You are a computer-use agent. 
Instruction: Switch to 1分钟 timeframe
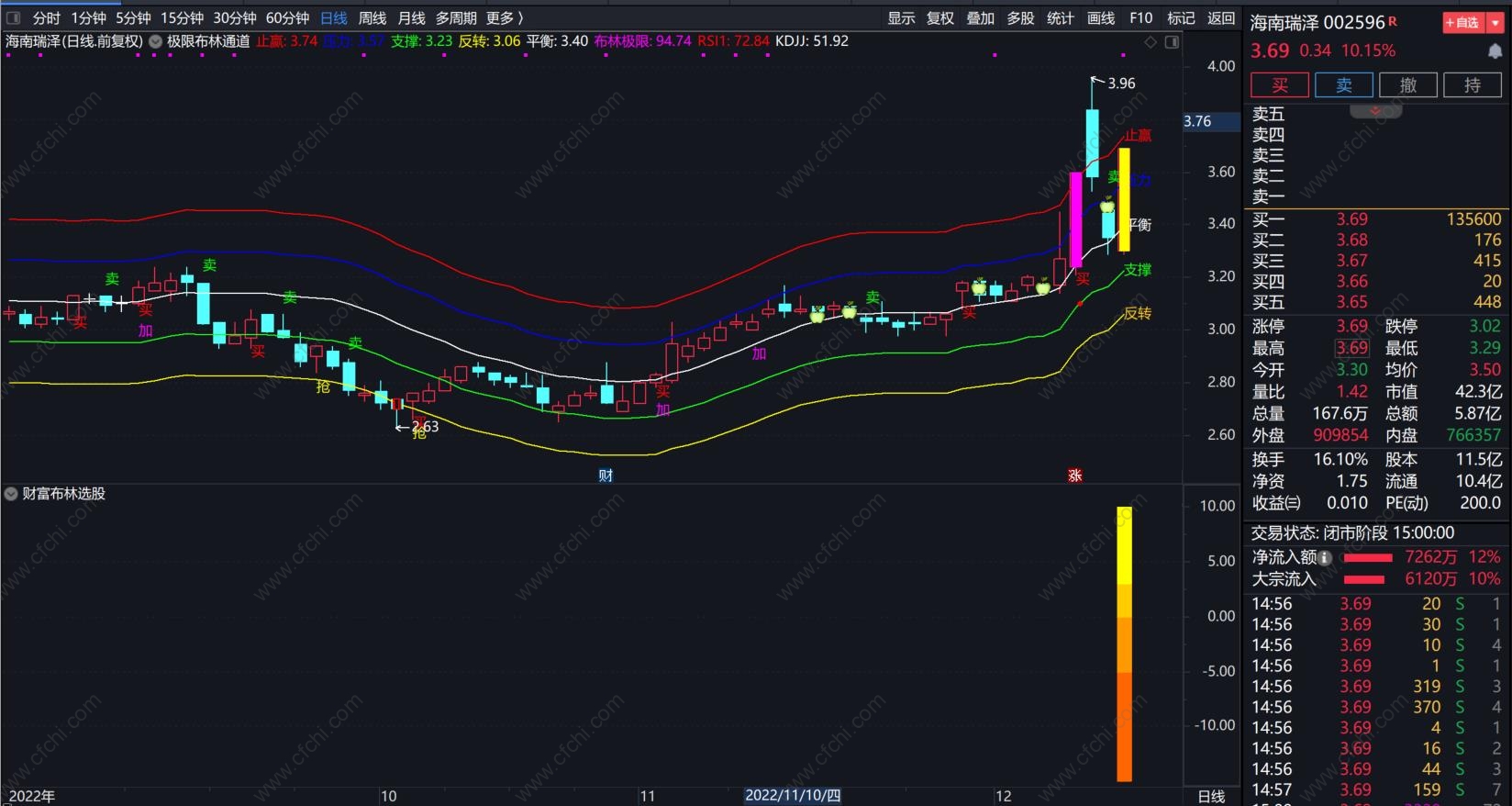89,17
